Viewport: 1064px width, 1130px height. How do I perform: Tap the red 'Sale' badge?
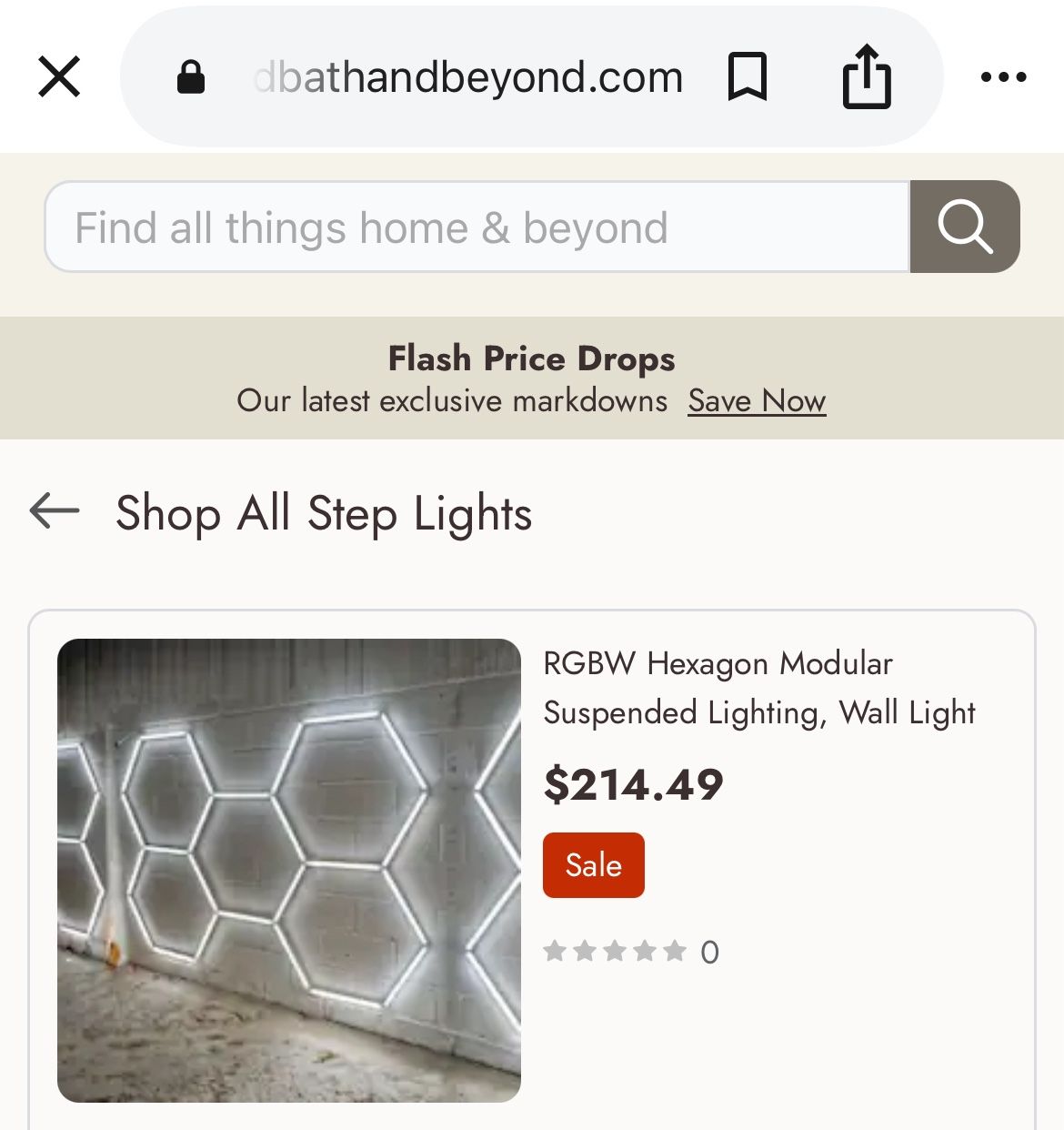point(593,865)
